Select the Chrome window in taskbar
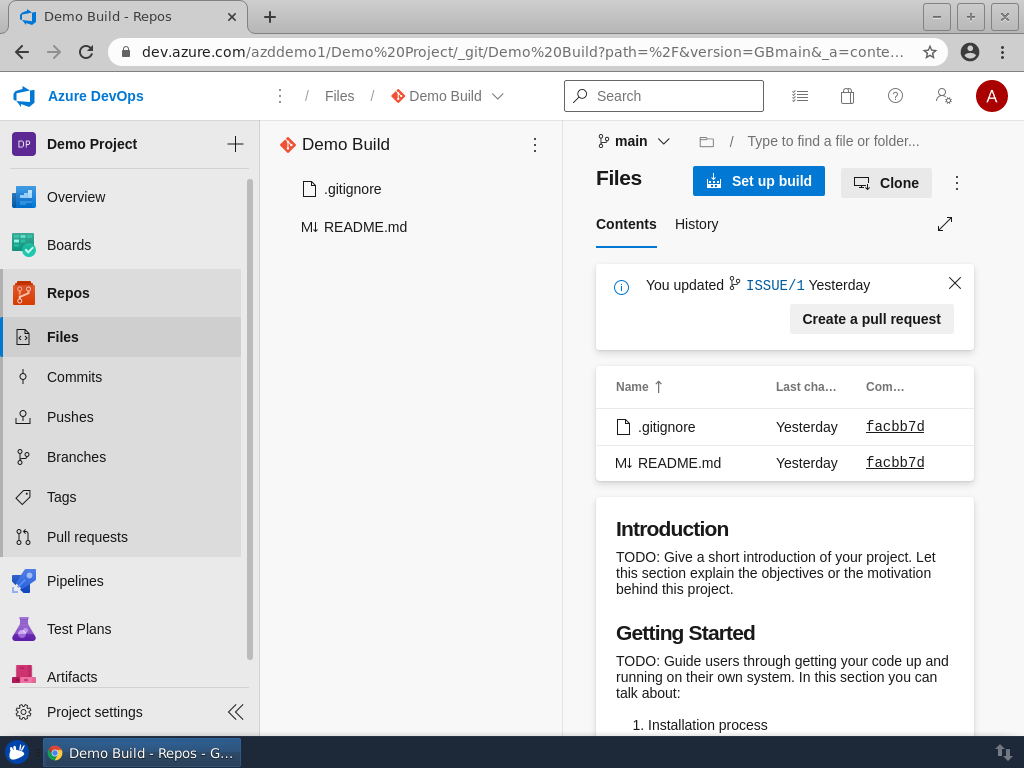Viewport: 1024px width, 768px height. (142, 753)
